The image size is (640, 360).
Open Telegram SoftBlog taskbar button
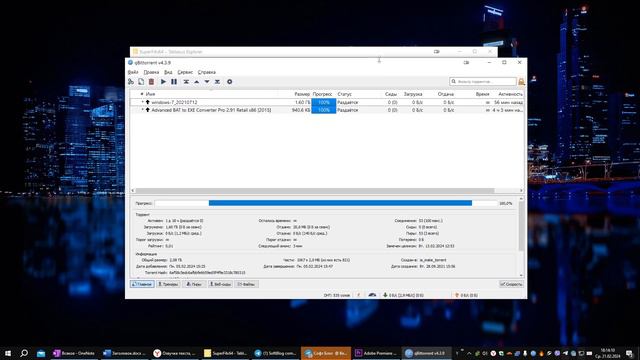tap(276, 353)
